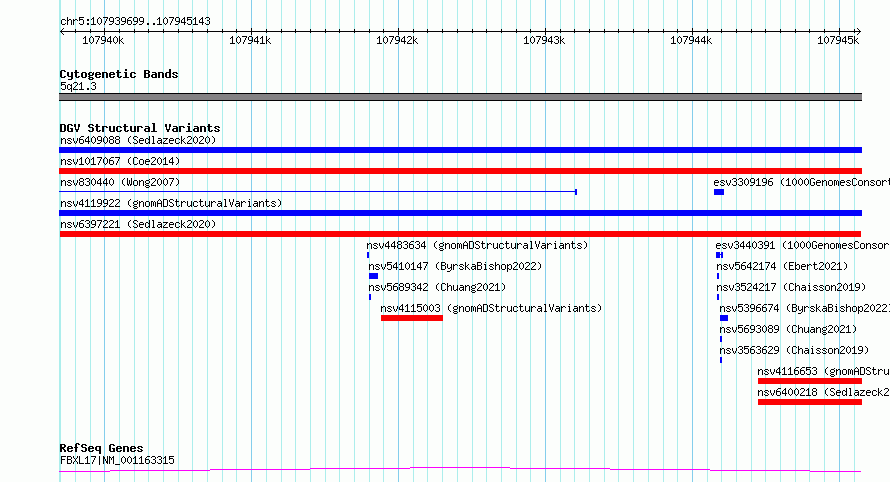Viewport: 890px width, 482px height.
Task: Click the red bar under nsv4115003
Action: pos(412,318)
